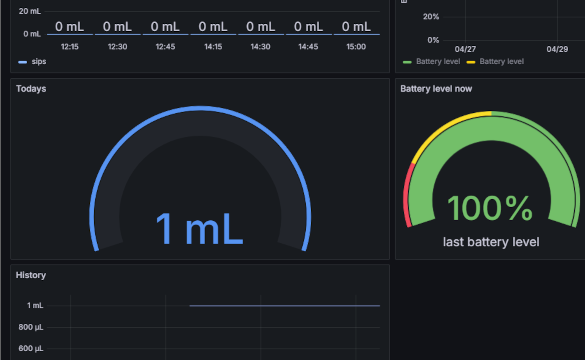585x360 pixels.
Task: Click the 14:15 time axis label
Action: 213,47
